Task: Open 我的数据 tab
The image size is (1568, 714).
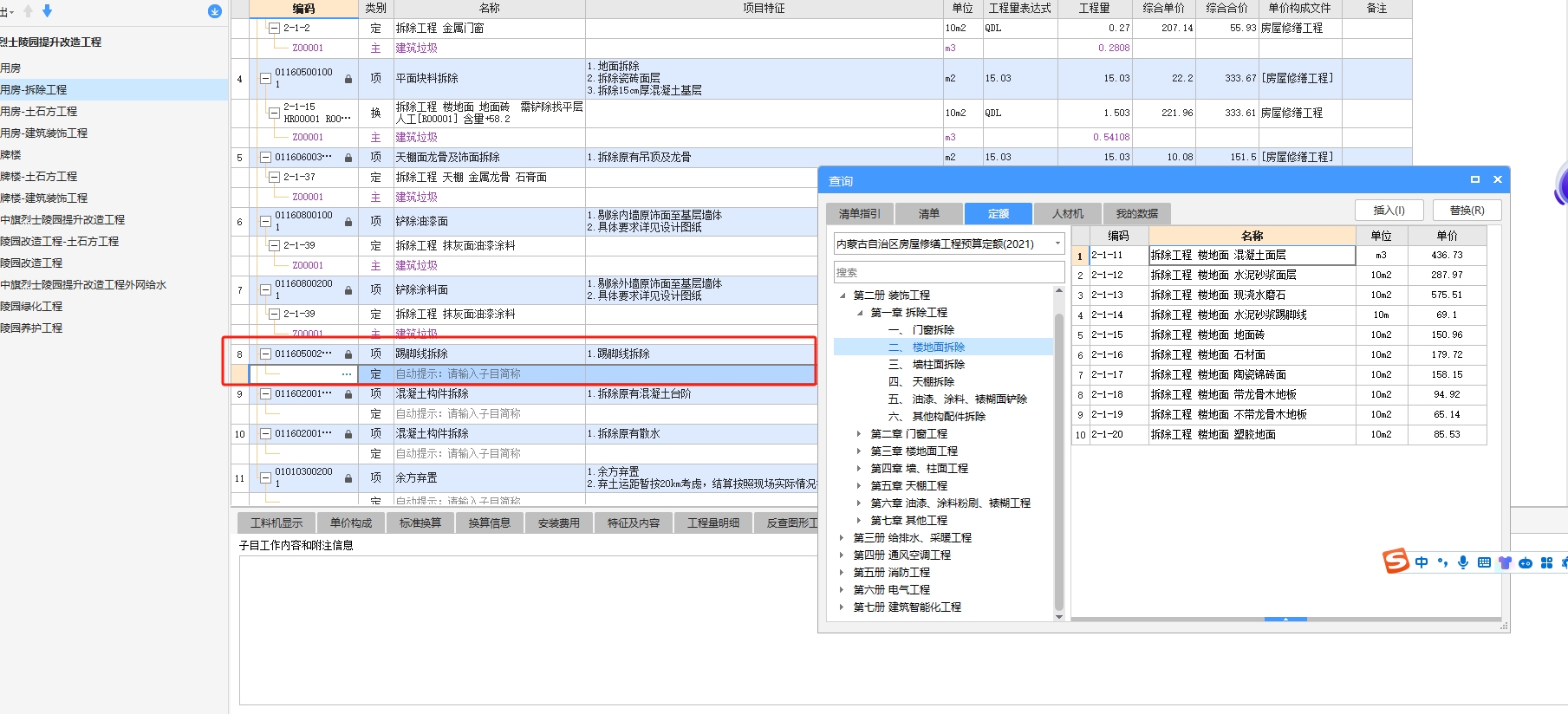Action: tap(1136, 213)
